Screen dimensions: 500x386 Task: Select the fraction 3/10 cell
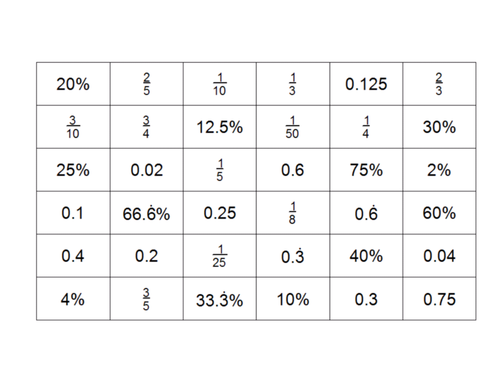click(73, 127)
